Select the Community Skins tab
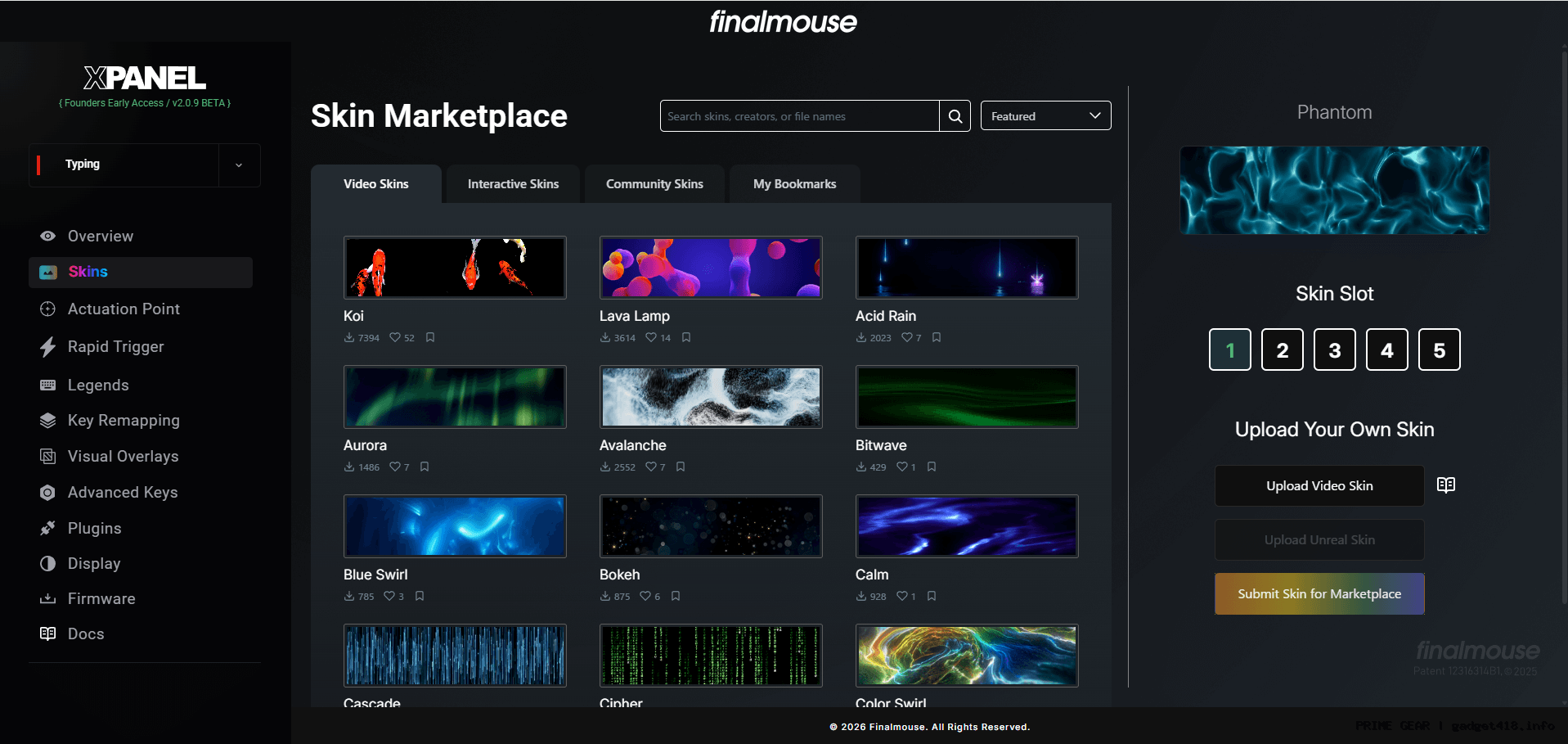1568x744 pixels. point(654,184)
